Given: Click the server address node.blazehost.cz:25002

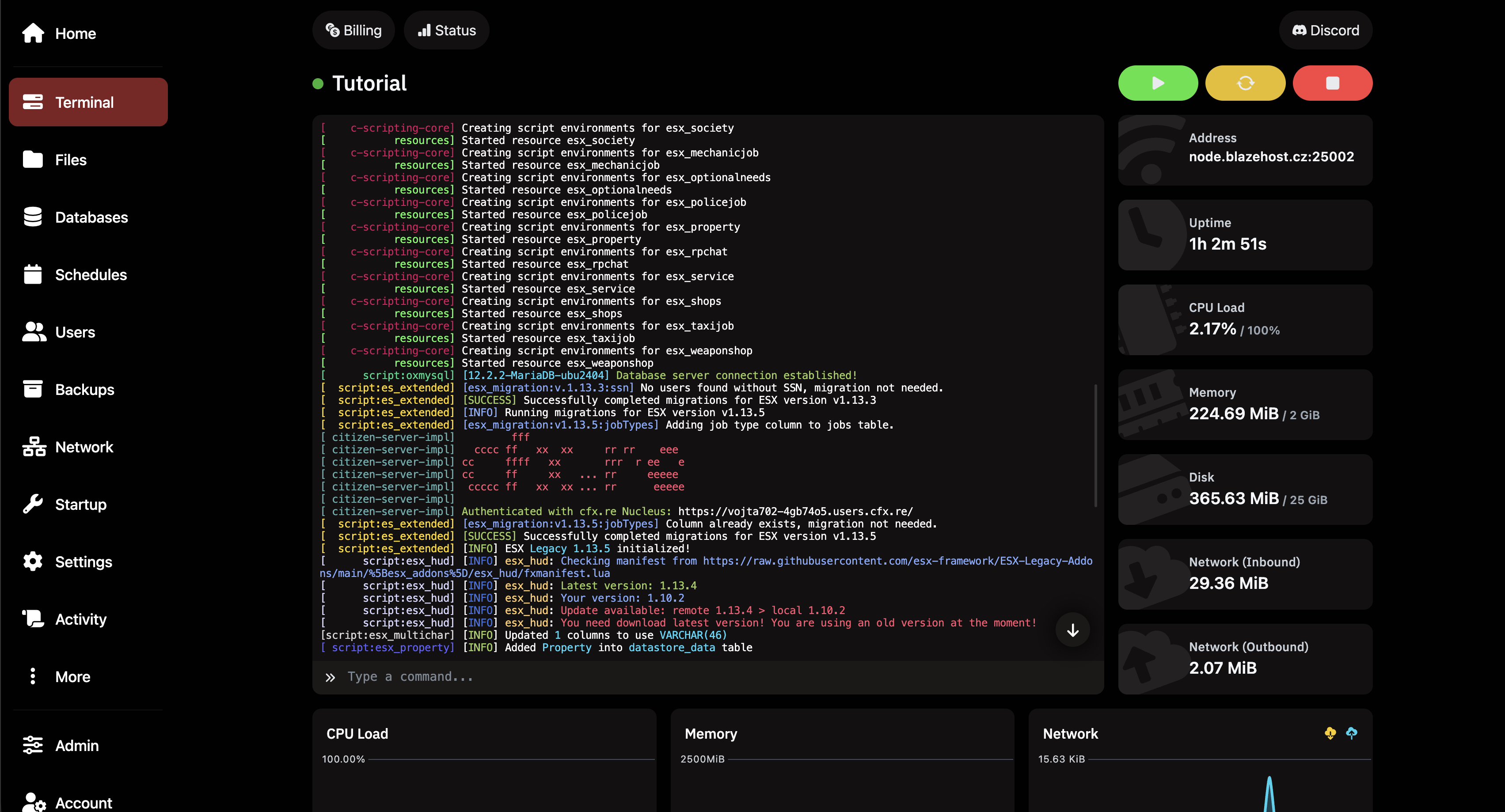Looking at the screenshot, I should point(1271,156).
